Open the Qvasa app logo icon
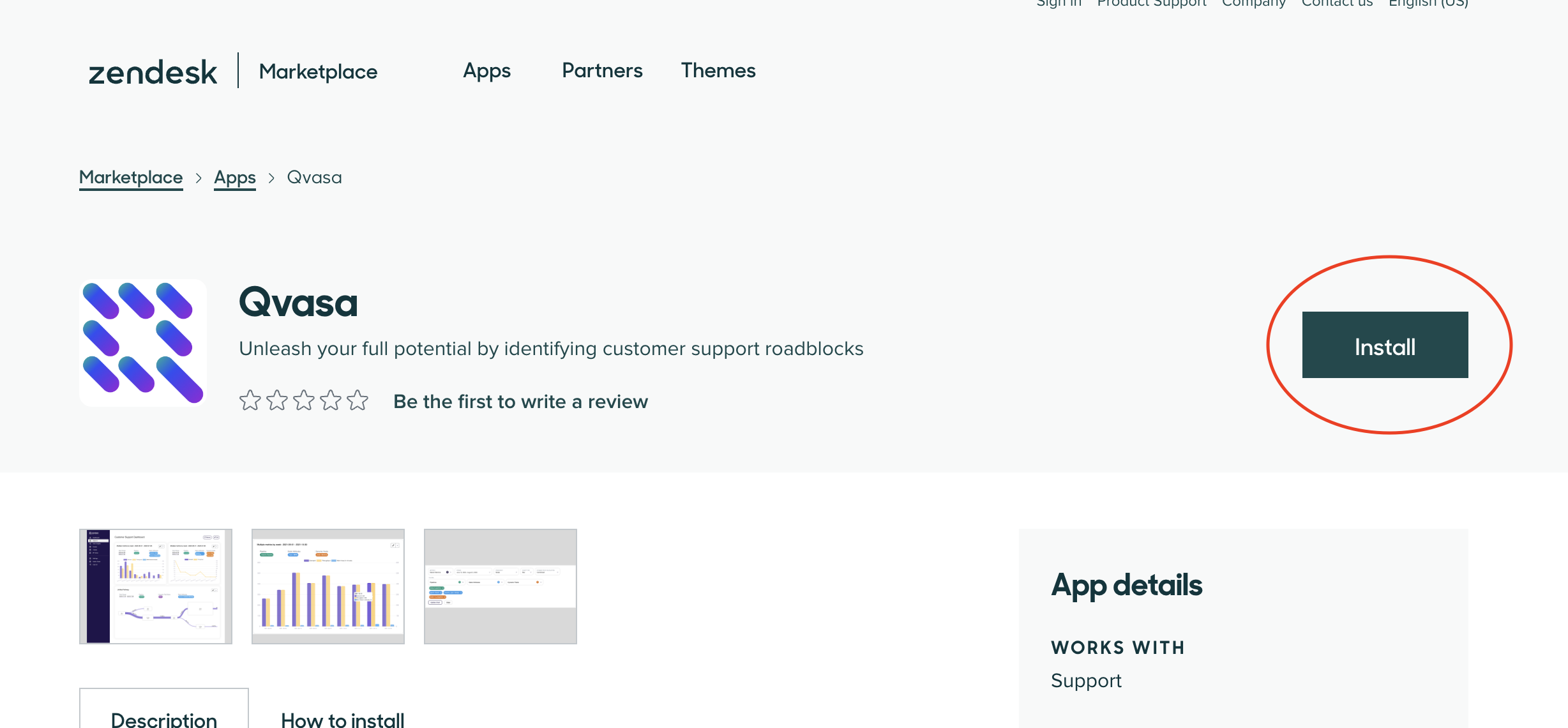 [143, 343]
